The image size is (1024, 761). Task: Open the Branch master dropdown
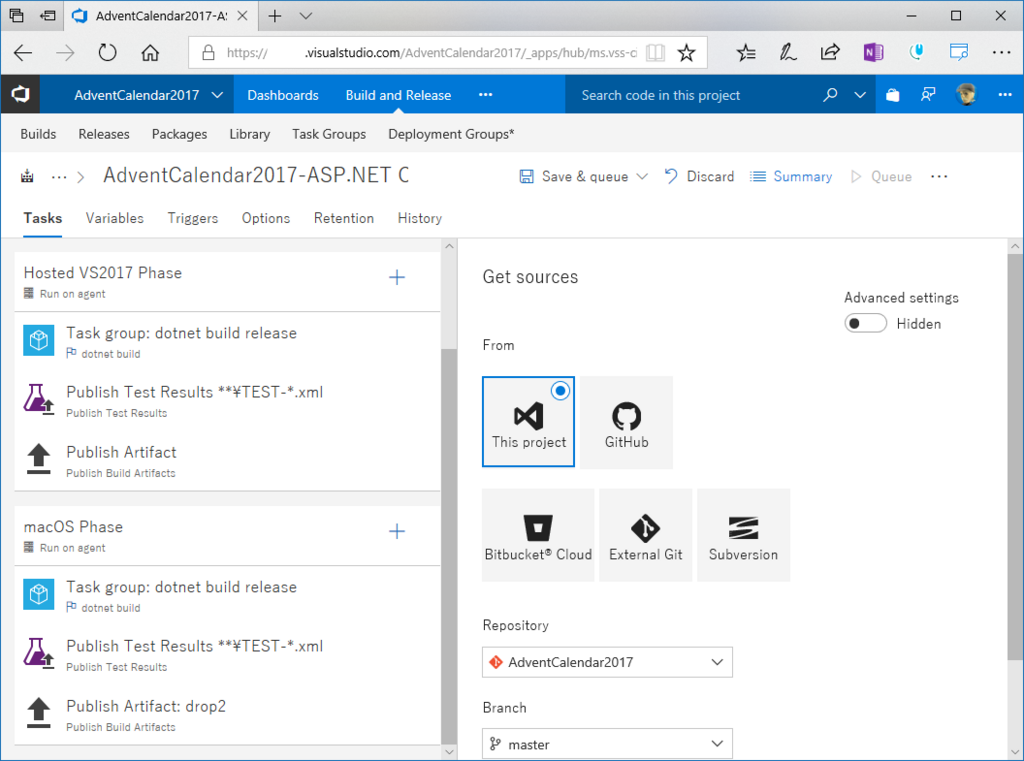[x=607, y=744]
